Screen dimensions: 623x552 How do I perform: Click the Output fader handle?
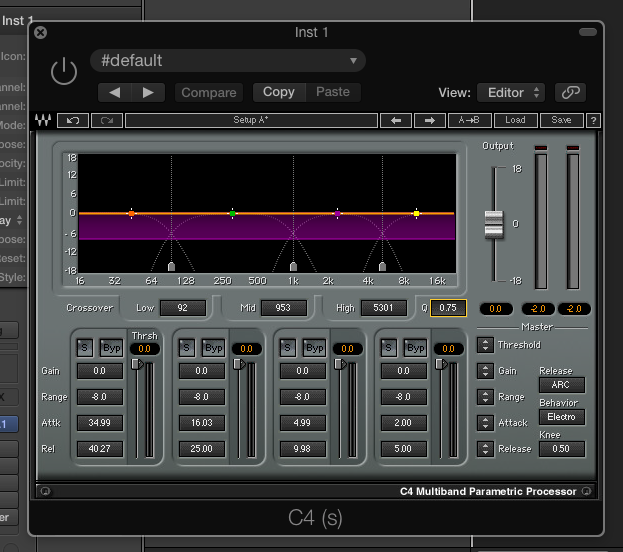[x=492, y=224]
